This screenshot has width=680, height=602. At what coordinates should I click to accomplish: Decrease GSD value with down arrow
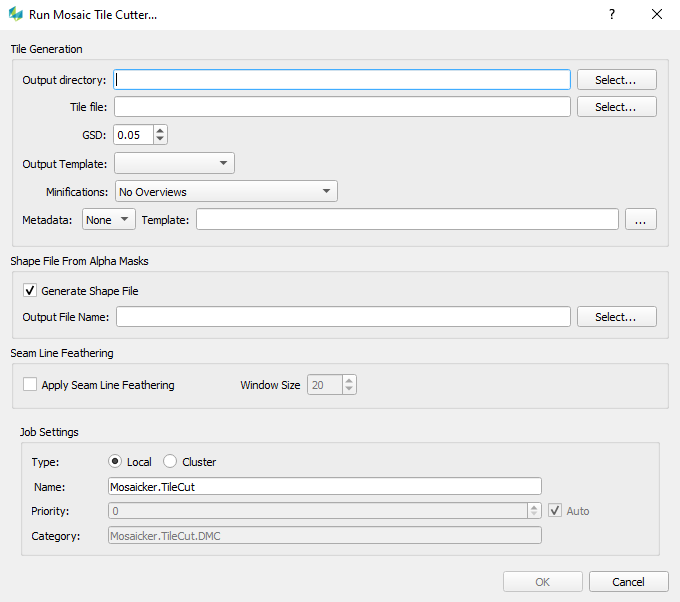pos(160,139)
